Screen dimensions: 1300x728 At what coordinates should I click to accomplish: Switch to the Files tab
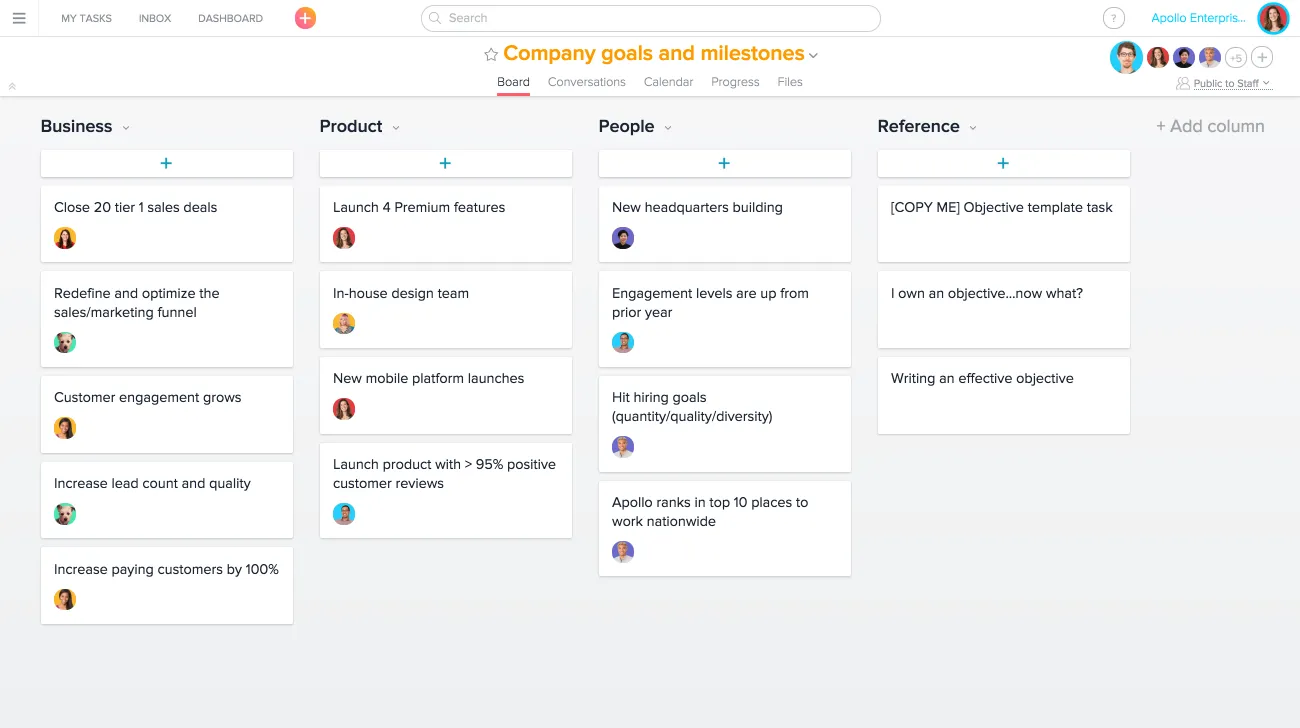pyautogui.click(x=790, y=82)
